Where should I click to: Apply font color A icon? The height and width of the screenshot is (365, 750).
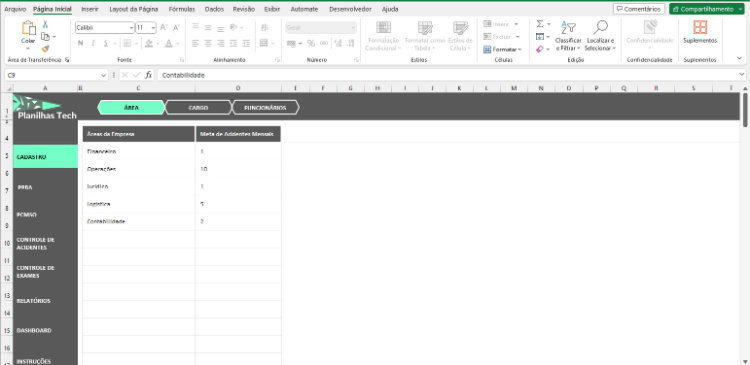(168, 44)
